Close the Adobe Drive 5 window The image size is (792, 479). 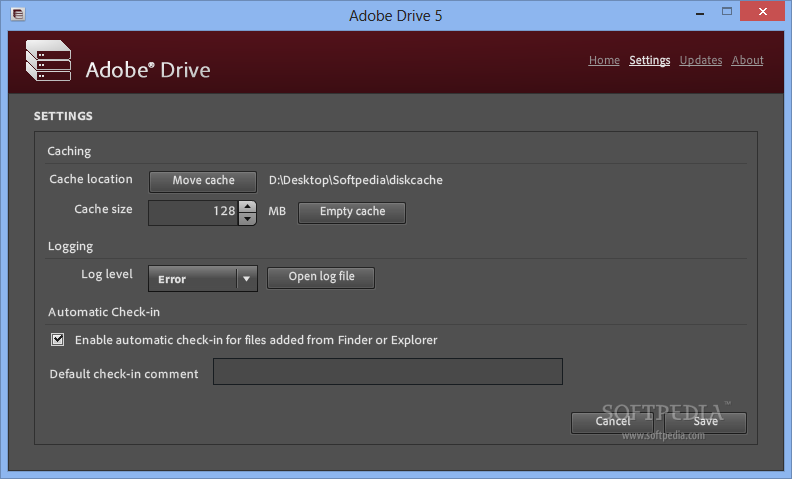pos(763,11)
